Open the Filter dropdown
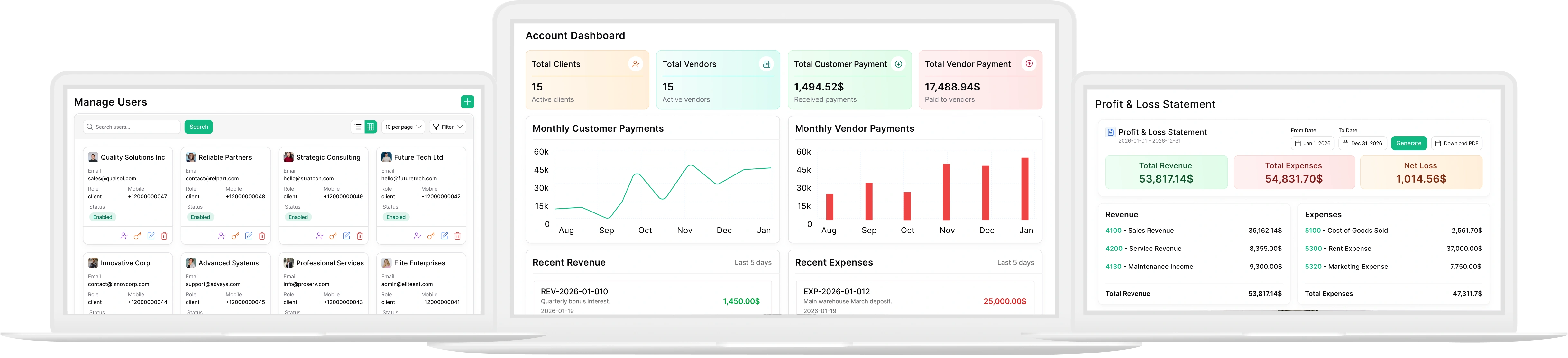The width and height of the screenshot is (1568, 358). [x=447, y=127]
